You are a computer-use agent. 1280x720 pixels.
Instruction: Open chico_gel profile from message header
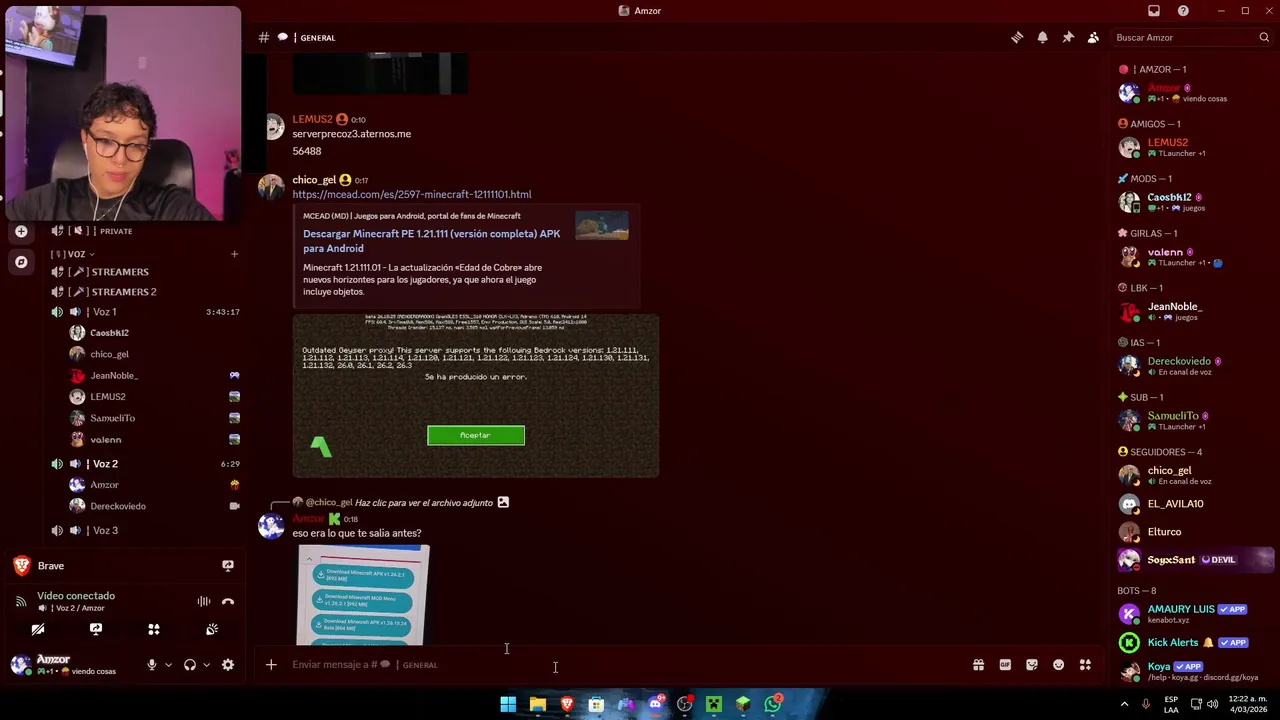pos(314,180)
